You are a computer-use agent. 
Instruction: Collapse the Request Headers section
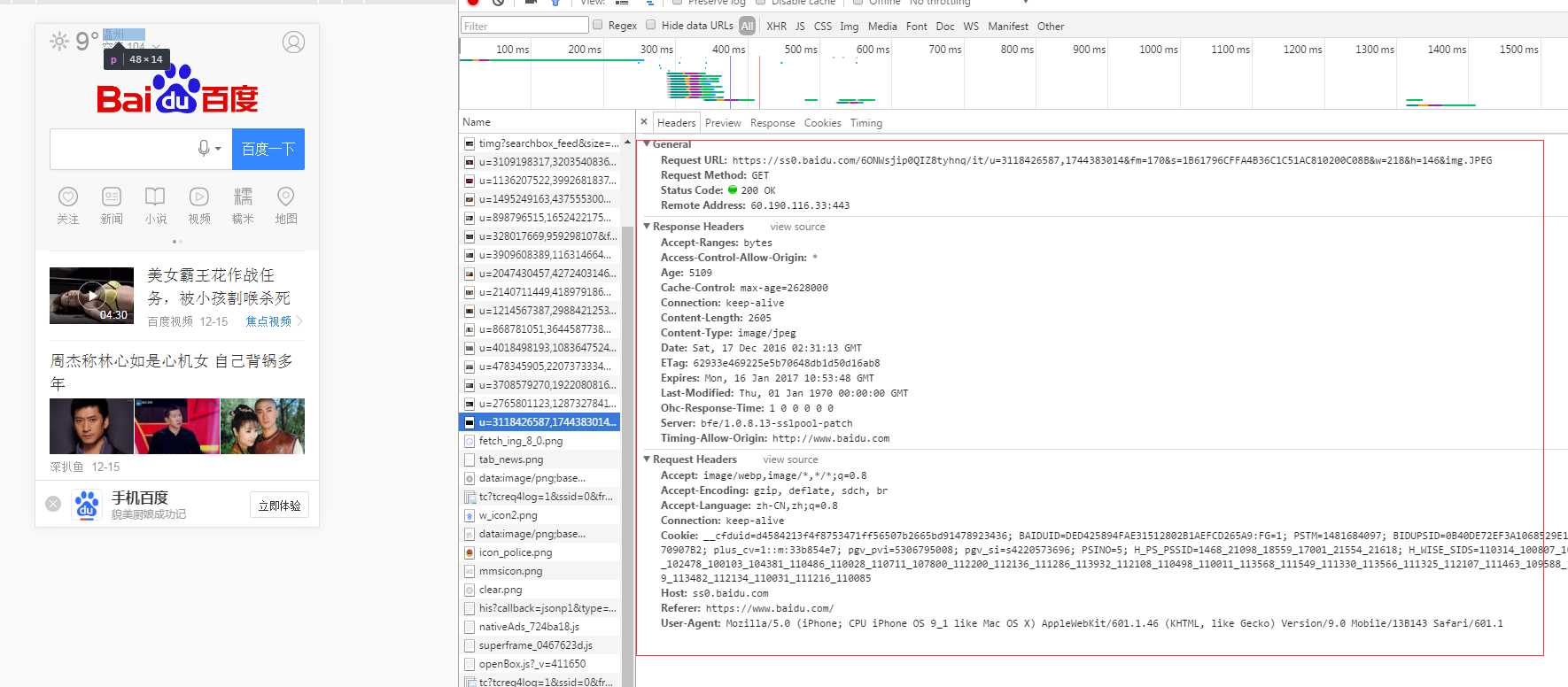[647, 459]
